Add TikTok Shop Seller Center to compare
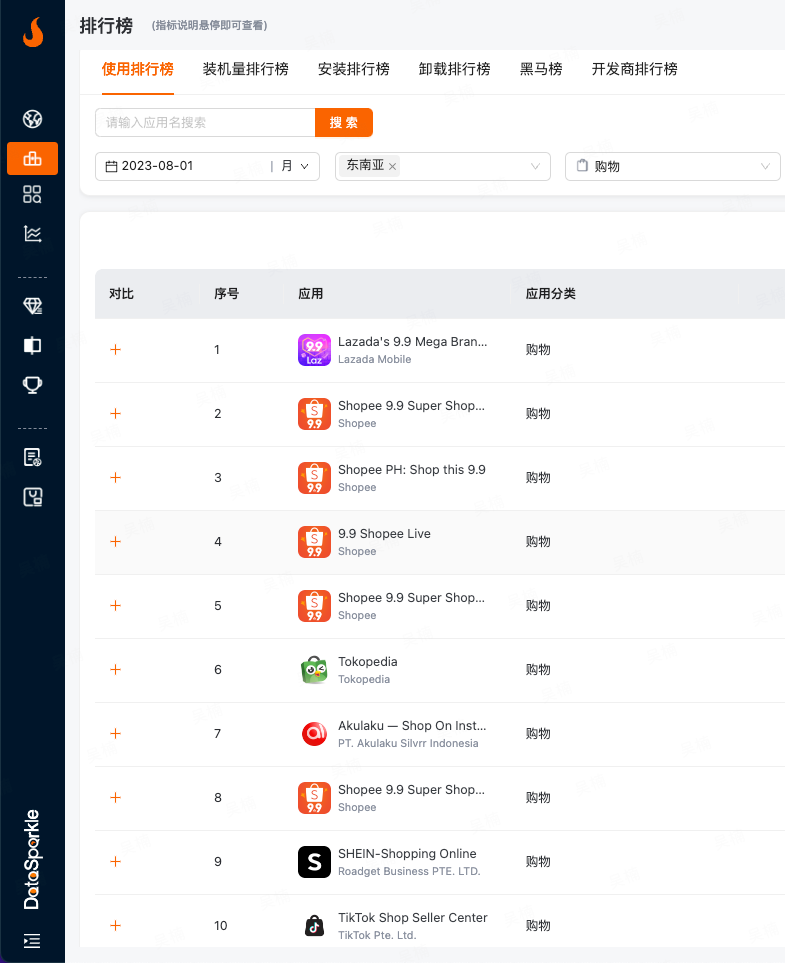Viewport: 785px width, 963px height. (x=115, y=926)
